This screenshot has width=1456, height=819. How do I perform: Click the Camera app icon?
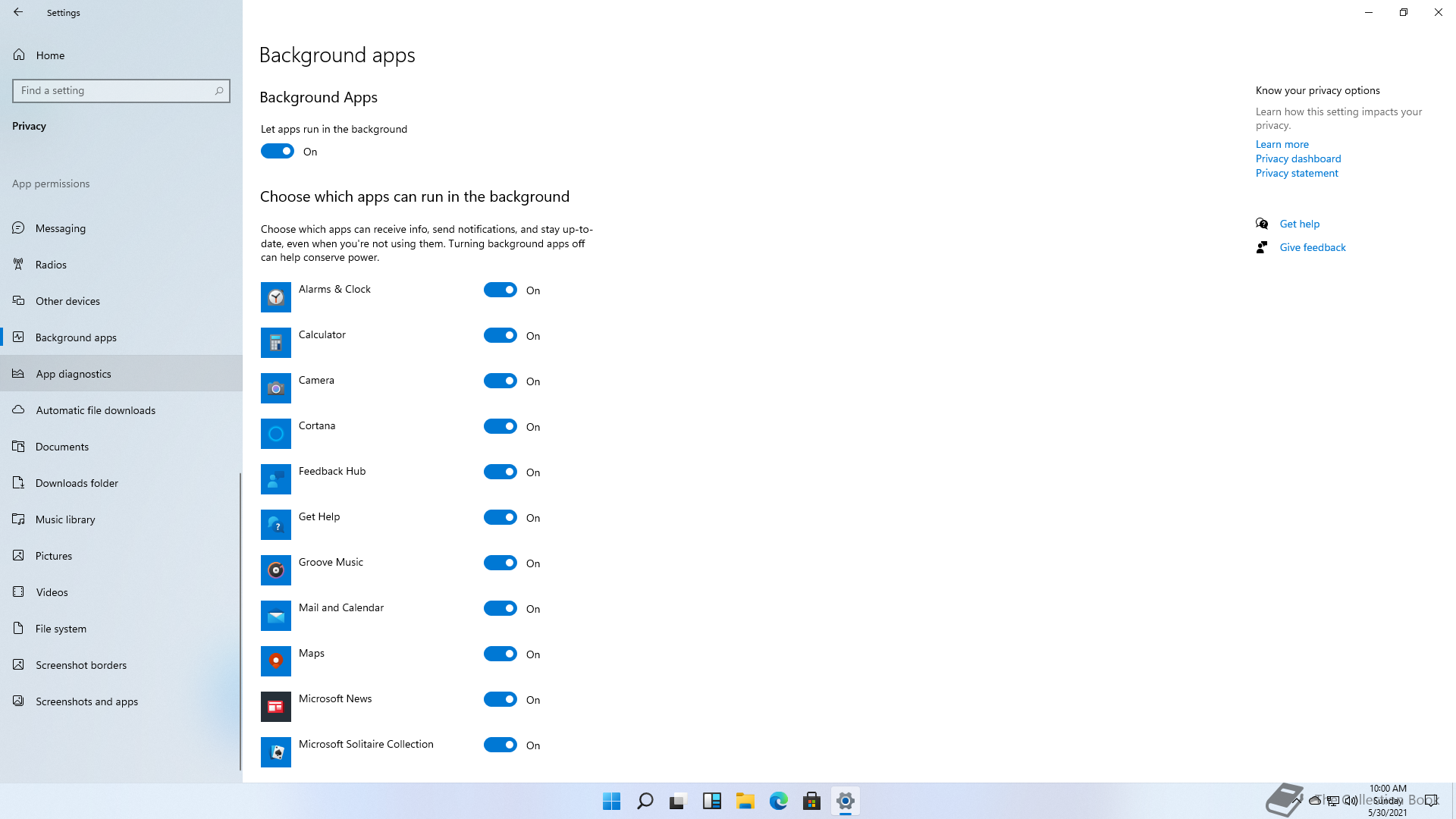pyautogui.click(x=276, y=388)
